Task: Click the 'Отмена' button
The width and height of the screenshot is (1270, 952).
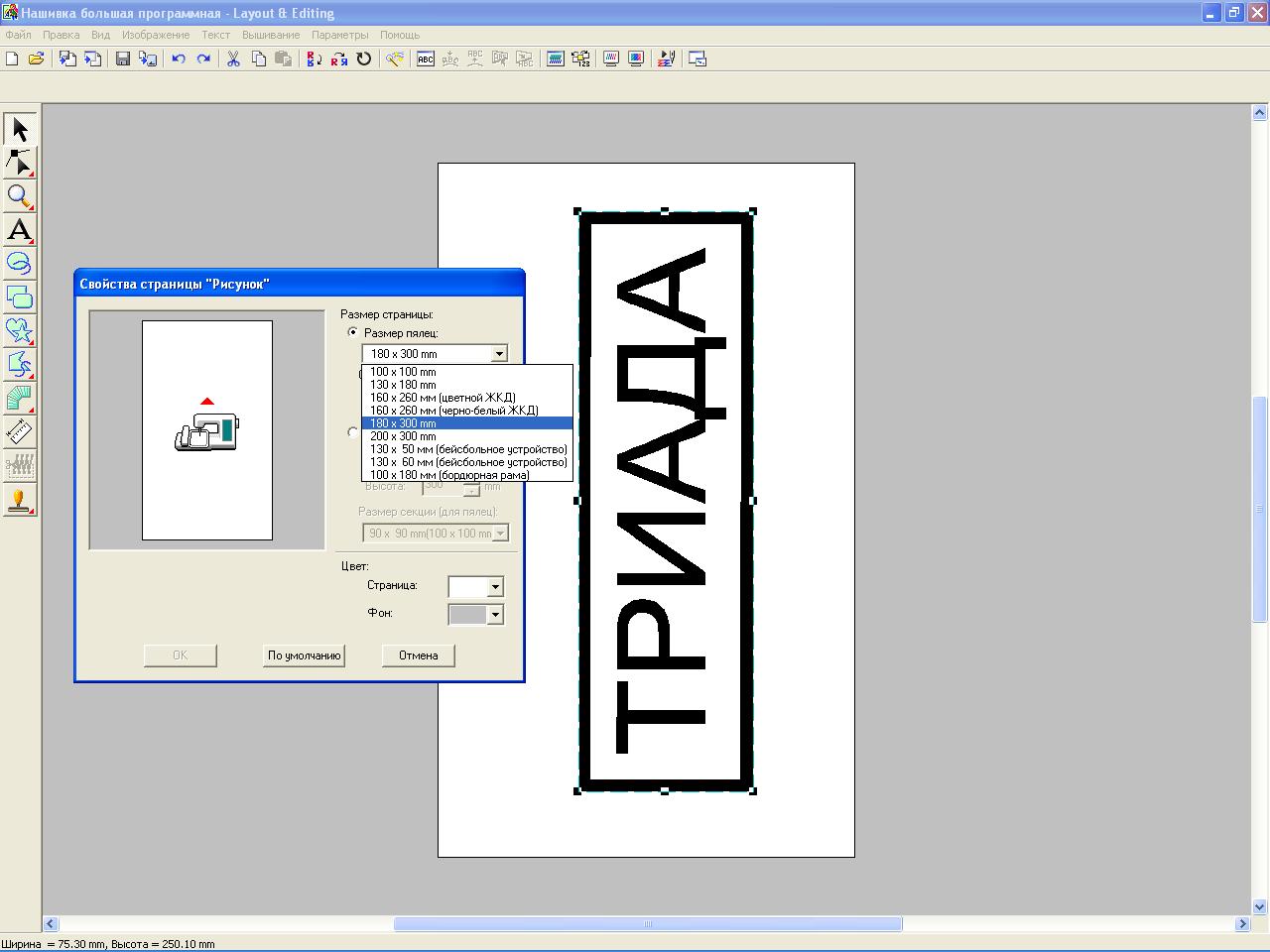Action: tap(418, 655)
